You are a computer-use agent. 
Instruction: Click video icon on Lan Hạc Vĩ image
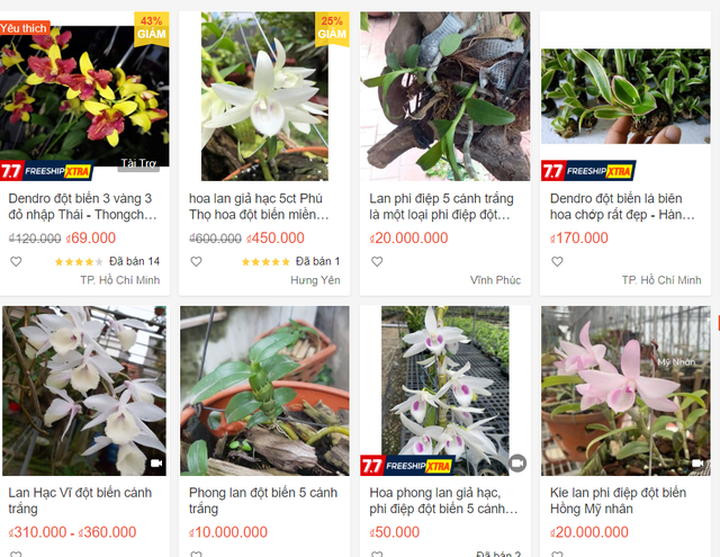(157, 463)
